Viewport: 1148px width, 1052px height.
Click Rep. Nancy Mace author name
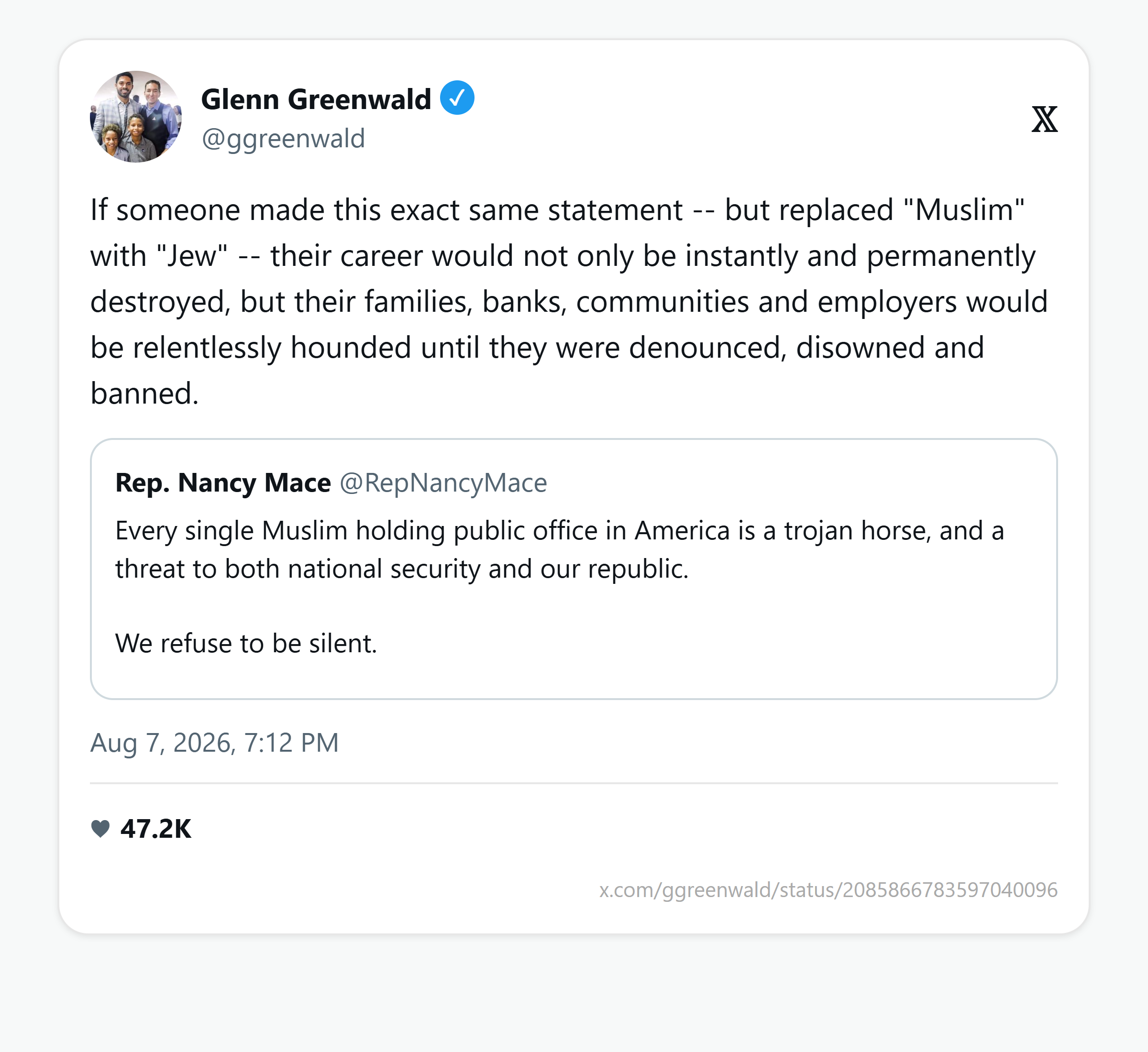[222, 482]
